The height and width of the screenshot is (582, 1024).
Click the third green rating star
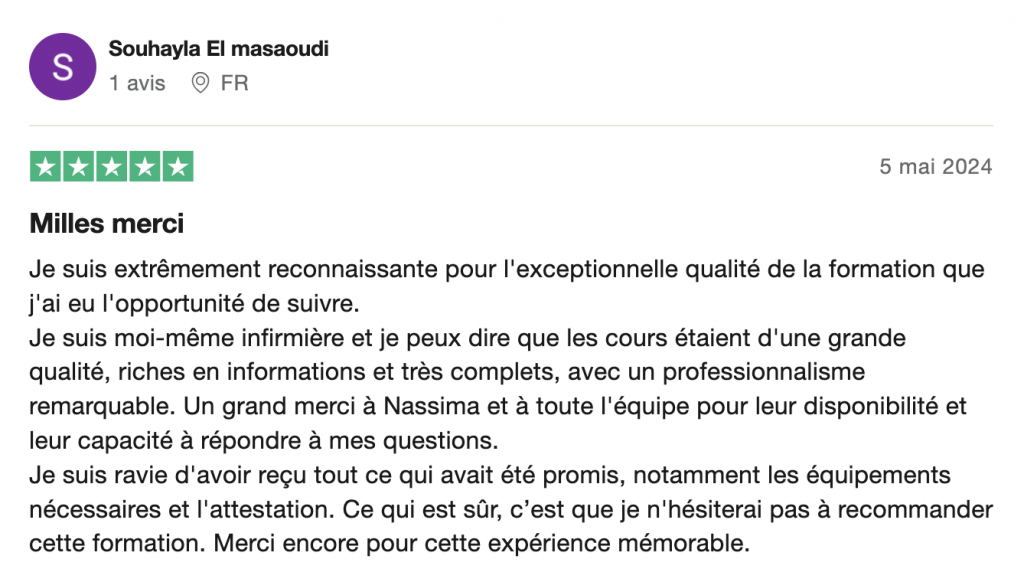pos(112,167)
